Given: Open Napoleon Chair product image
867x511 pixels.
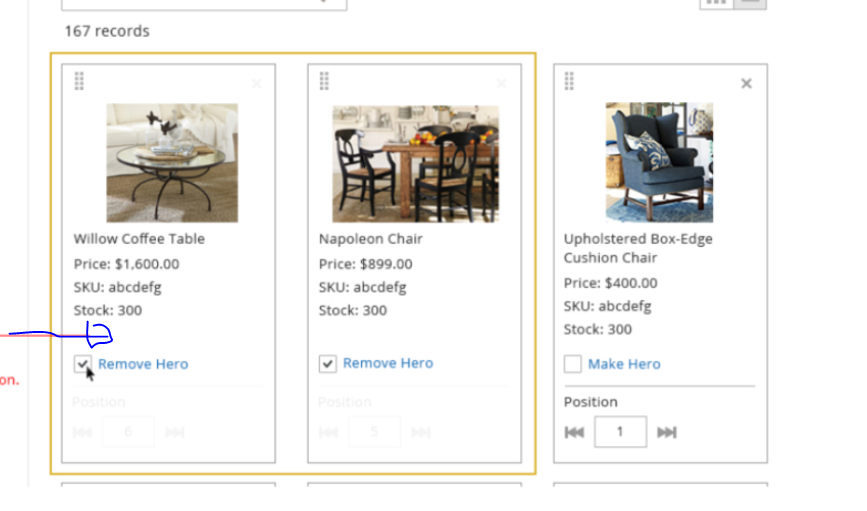Looking at the screenshot, I should tap(415, 164).
